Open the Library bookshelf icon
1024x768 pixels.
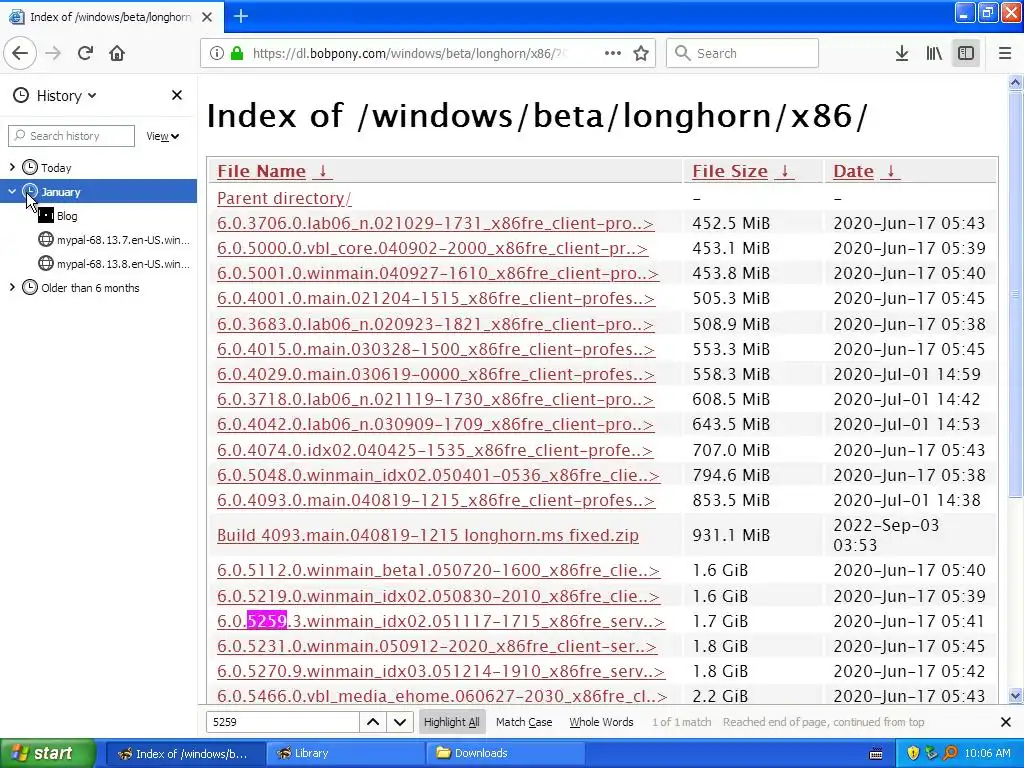tap(934, 53)
